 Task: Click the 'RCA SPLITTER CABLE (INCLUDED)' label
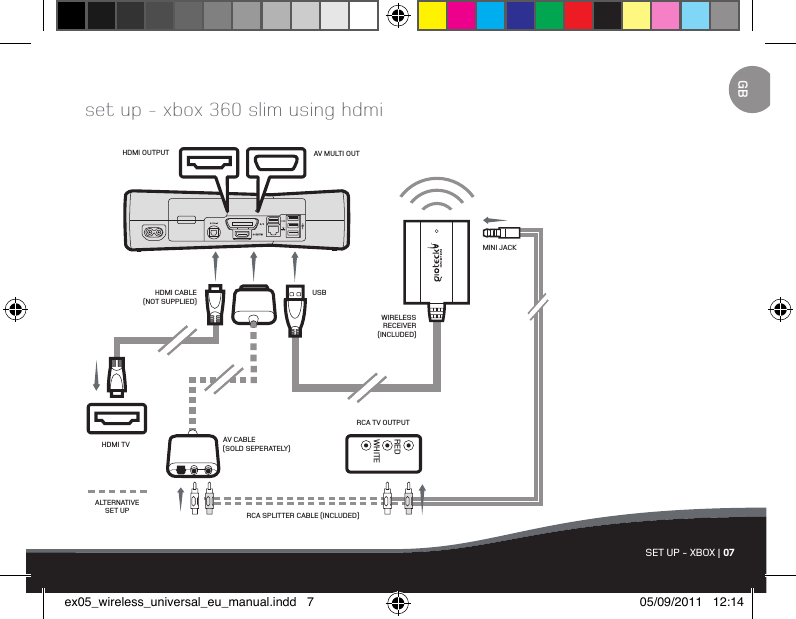click(303, 515)
